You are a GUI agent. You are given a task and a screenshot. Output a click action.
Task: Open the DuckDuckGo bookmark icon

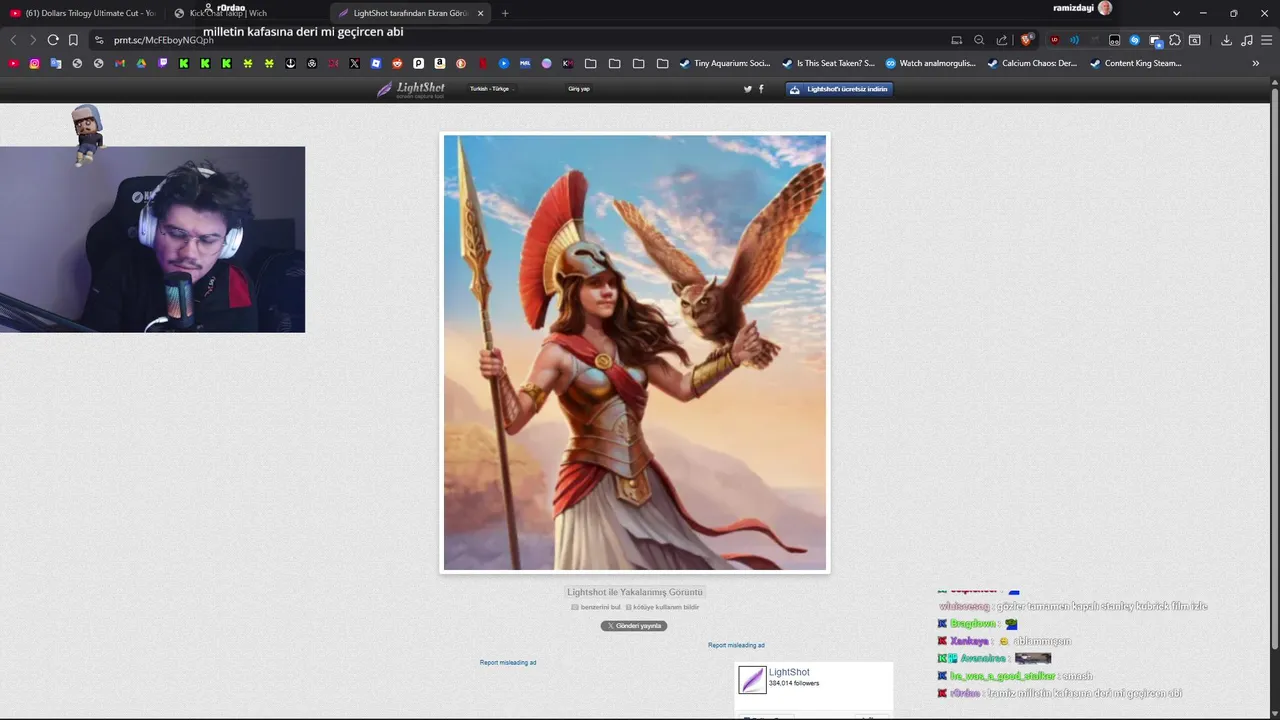pos(461,63)
